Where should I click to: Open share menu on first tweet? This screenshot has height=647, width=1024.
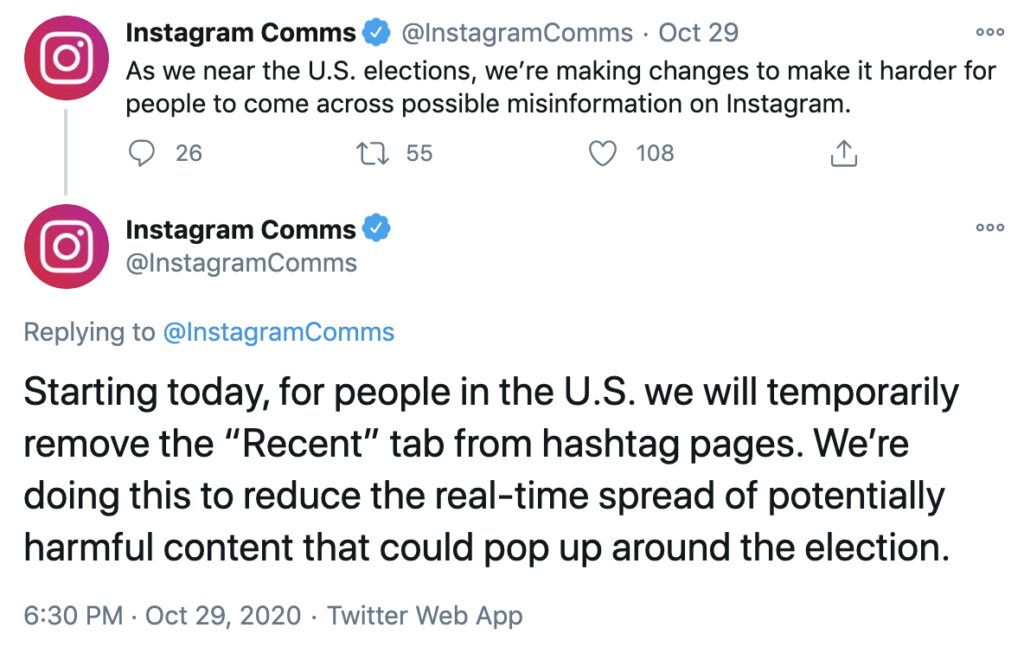[x=844, y=153]
